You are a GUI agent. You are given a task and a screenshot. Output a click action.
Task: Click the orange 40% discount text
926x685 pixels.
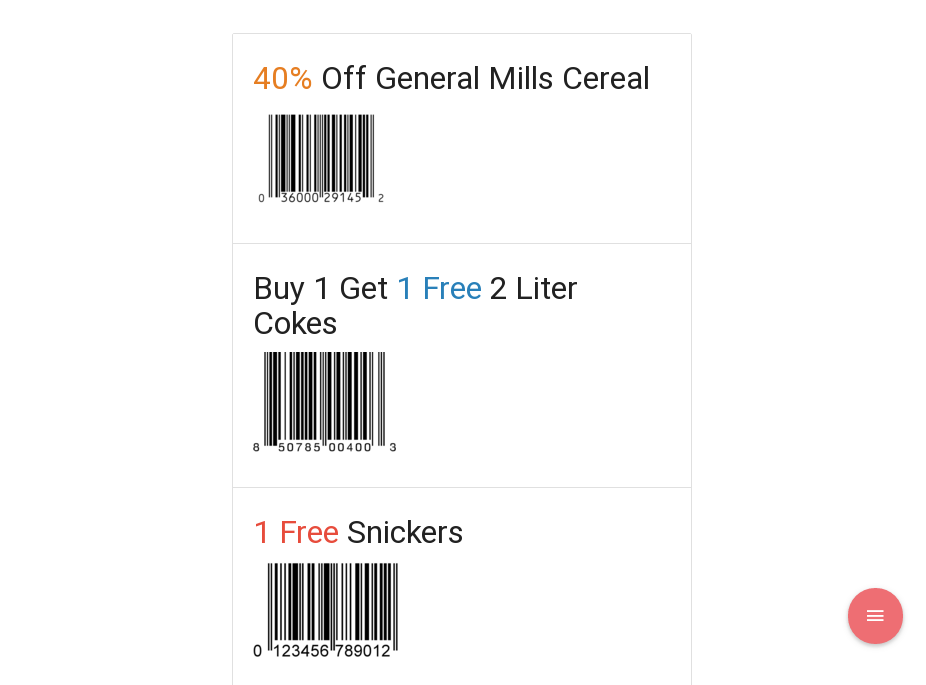point(283,78)
